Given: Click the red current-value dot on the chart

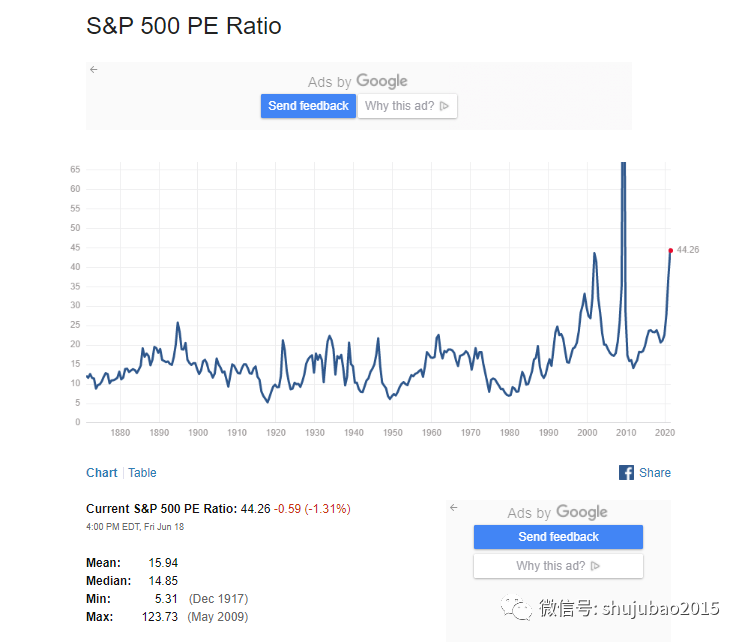Looking at the screenshot, I should click(671, 250).
